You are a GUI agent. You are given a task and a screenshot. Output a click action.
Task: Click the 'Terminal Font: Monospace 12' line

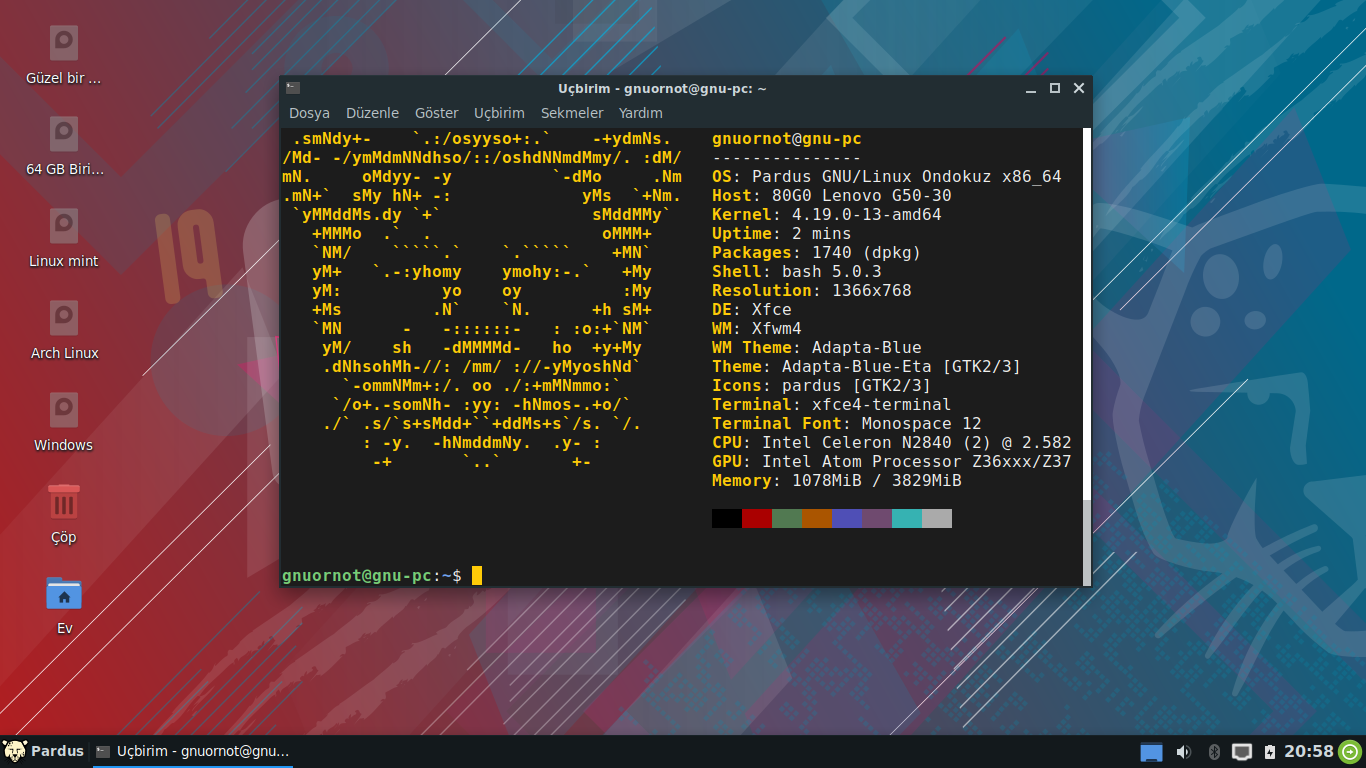pos(847,424)
